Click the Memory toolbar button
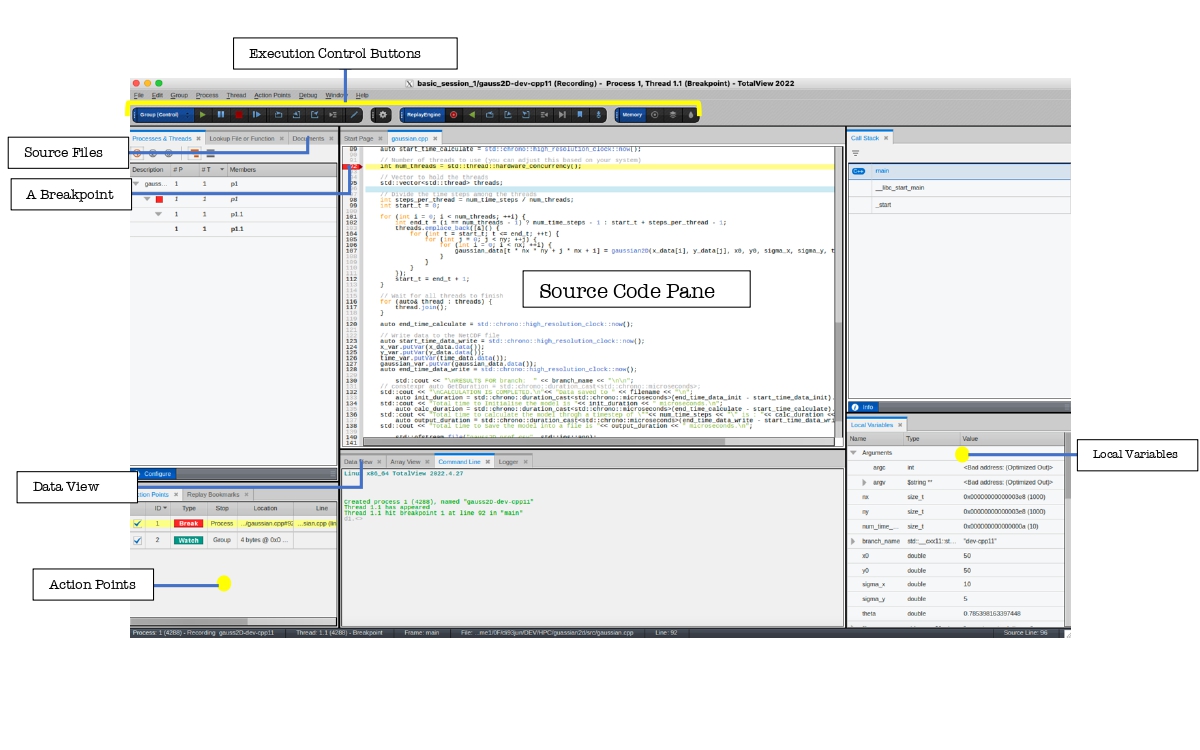Viewport: 1200px width, 750px height. tap(632, 115)
